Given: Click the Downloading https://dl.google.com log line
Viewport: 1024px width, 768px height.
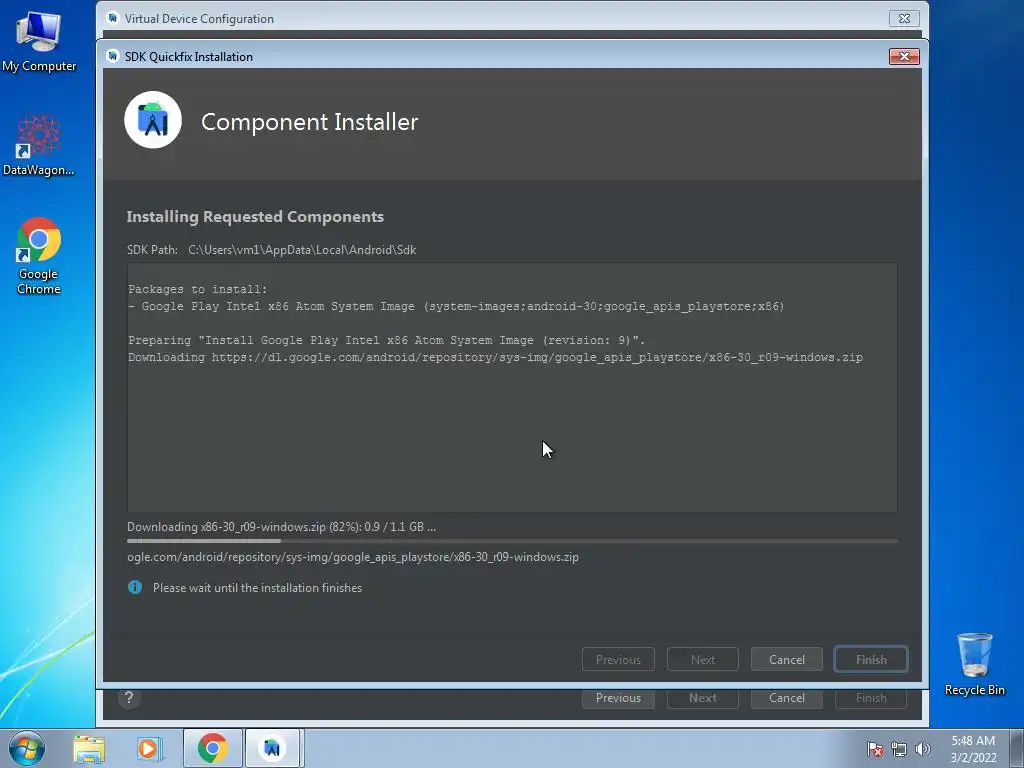Looking at the screenshot, I should point(495,357).
